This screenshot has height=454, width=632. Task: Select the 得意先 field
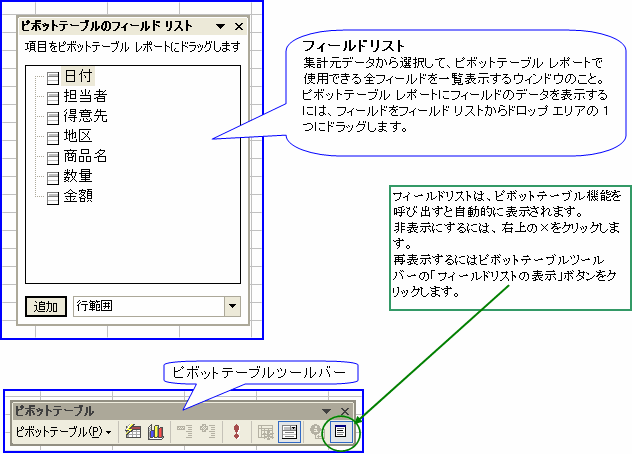coord(85,116)
